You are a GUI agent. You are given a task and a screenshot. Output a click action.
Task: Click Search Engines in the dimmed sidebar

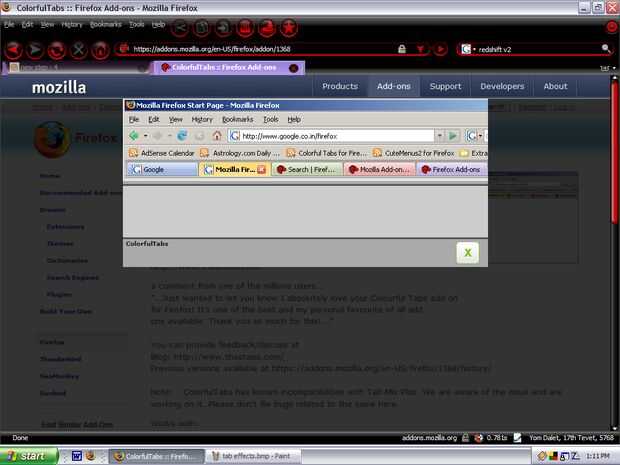(x=73, y=278)
